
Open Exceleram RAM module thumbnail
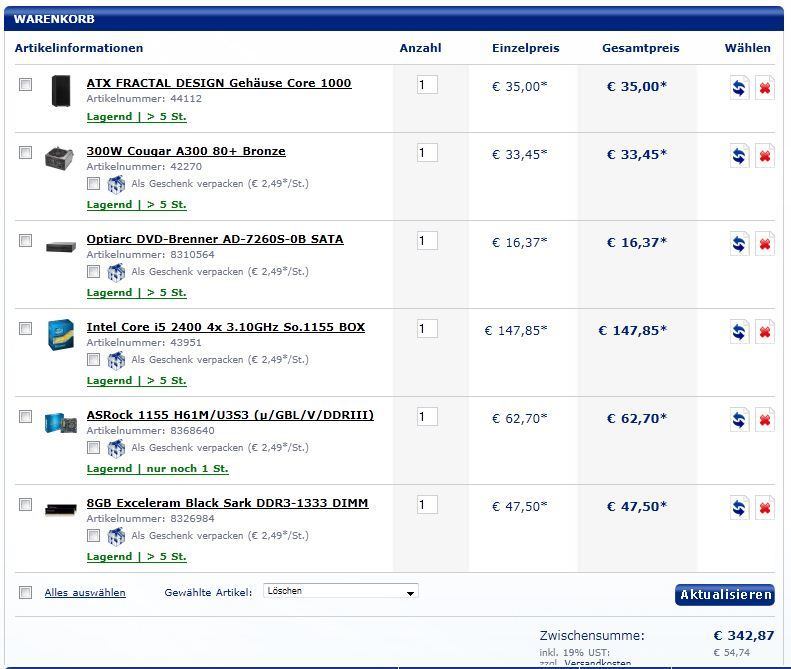61,510
